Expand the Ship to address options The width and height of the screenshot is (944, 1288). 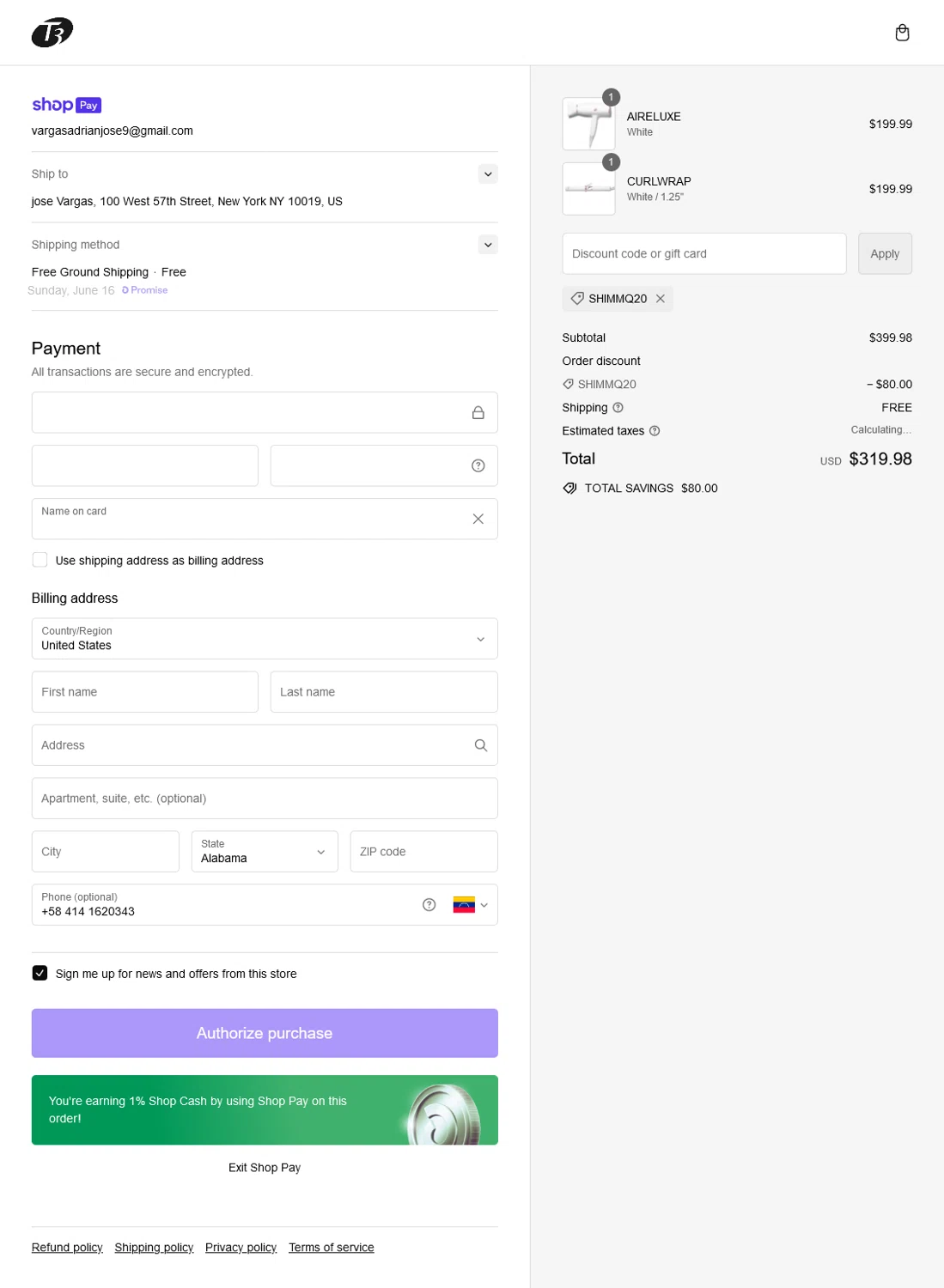[x=488, y=174]
